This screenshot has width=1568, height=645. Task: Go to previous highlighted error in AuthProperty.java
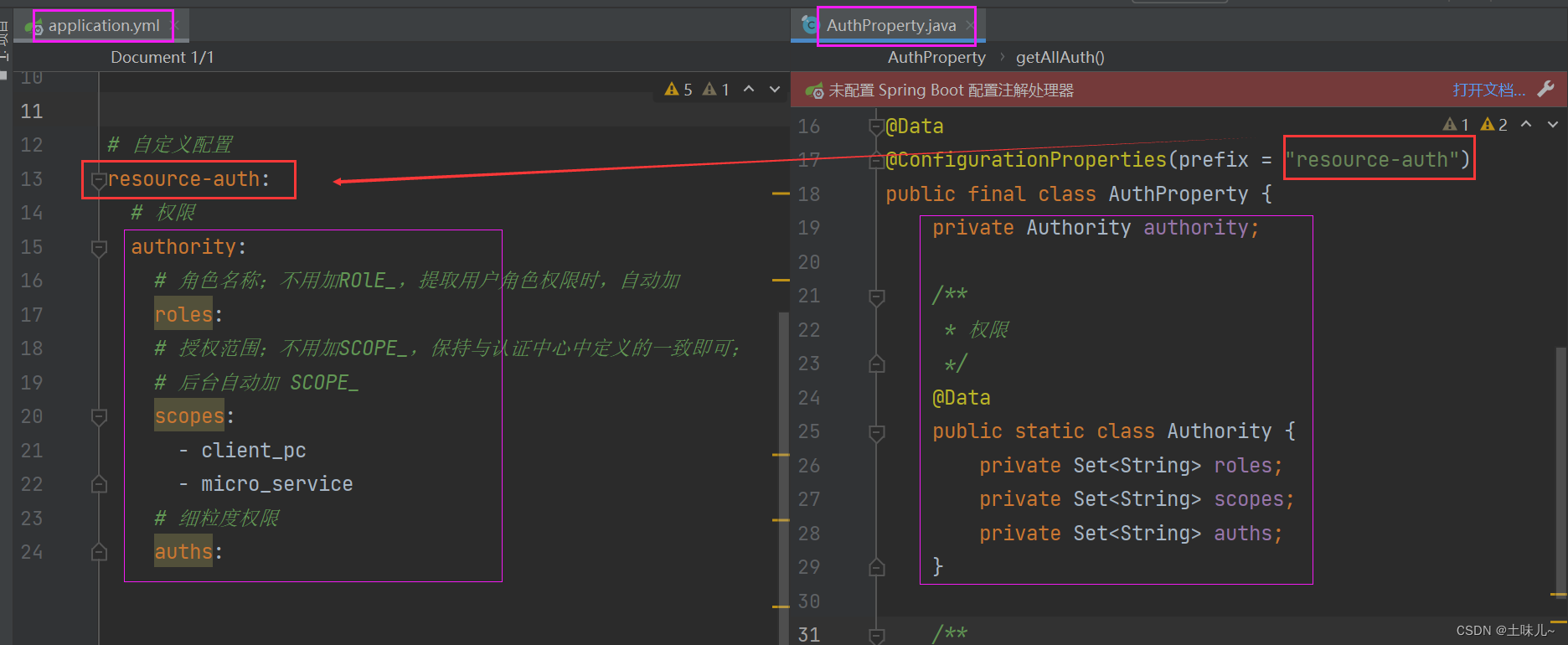click(x=1526, y=124)
